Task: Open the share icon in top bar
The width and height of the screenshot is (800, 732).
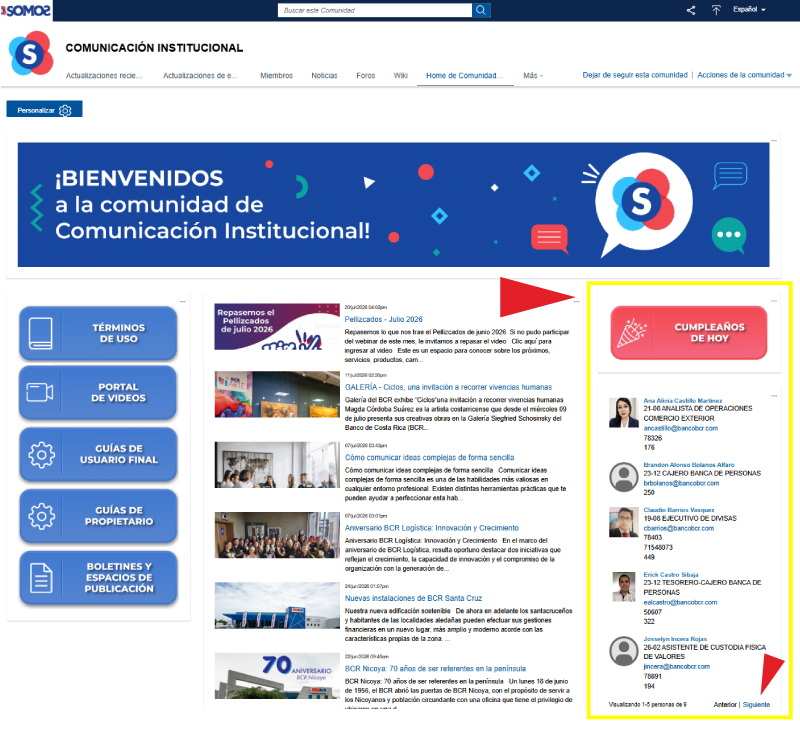Action: tap(691, 10)
